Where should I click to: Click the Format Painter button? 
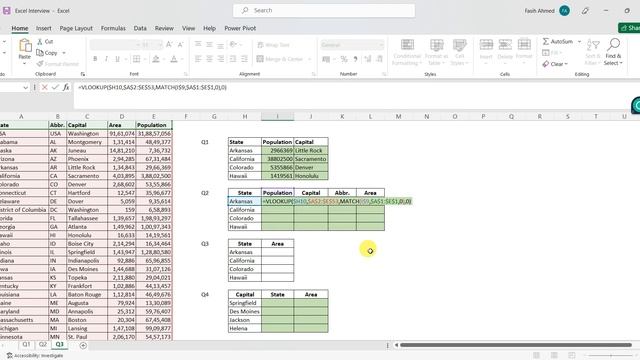coord(57,64)
